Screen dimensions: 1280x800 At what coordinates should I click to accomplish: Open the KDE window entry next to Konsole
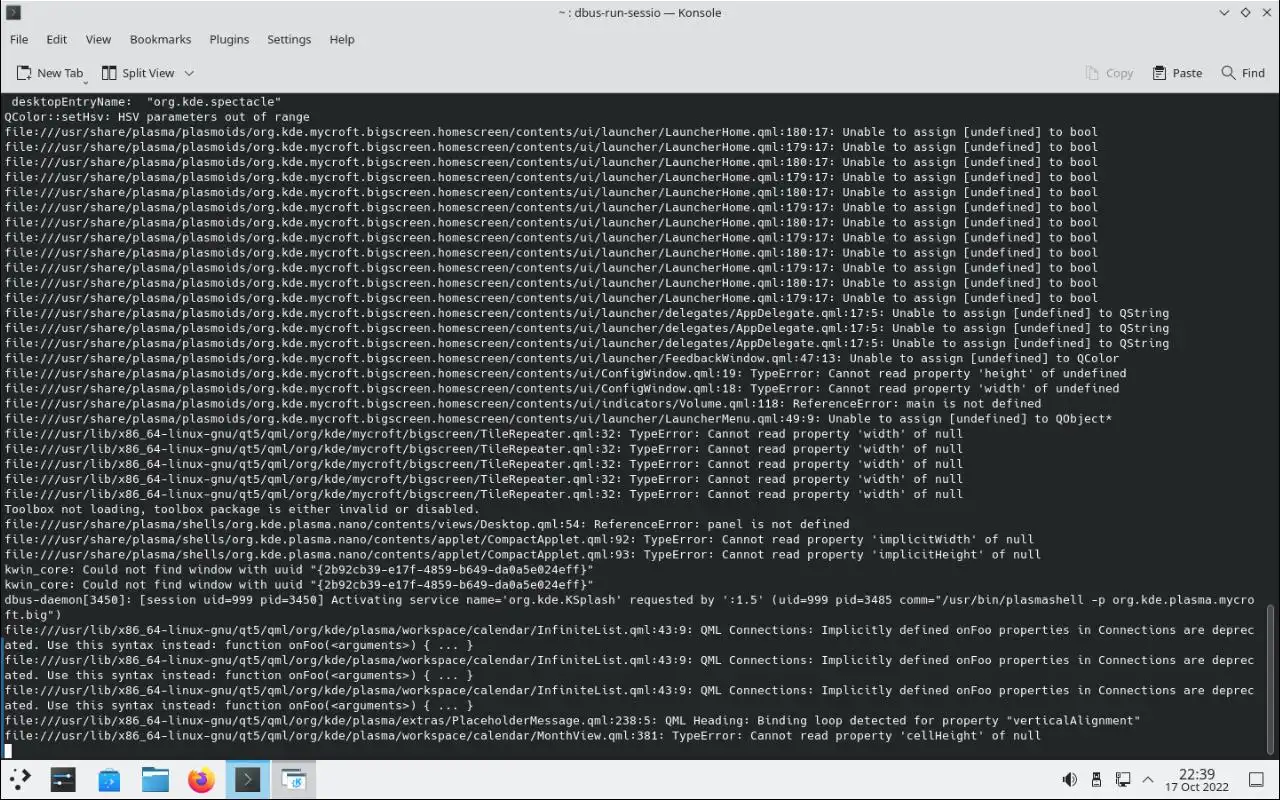[293, 779]
